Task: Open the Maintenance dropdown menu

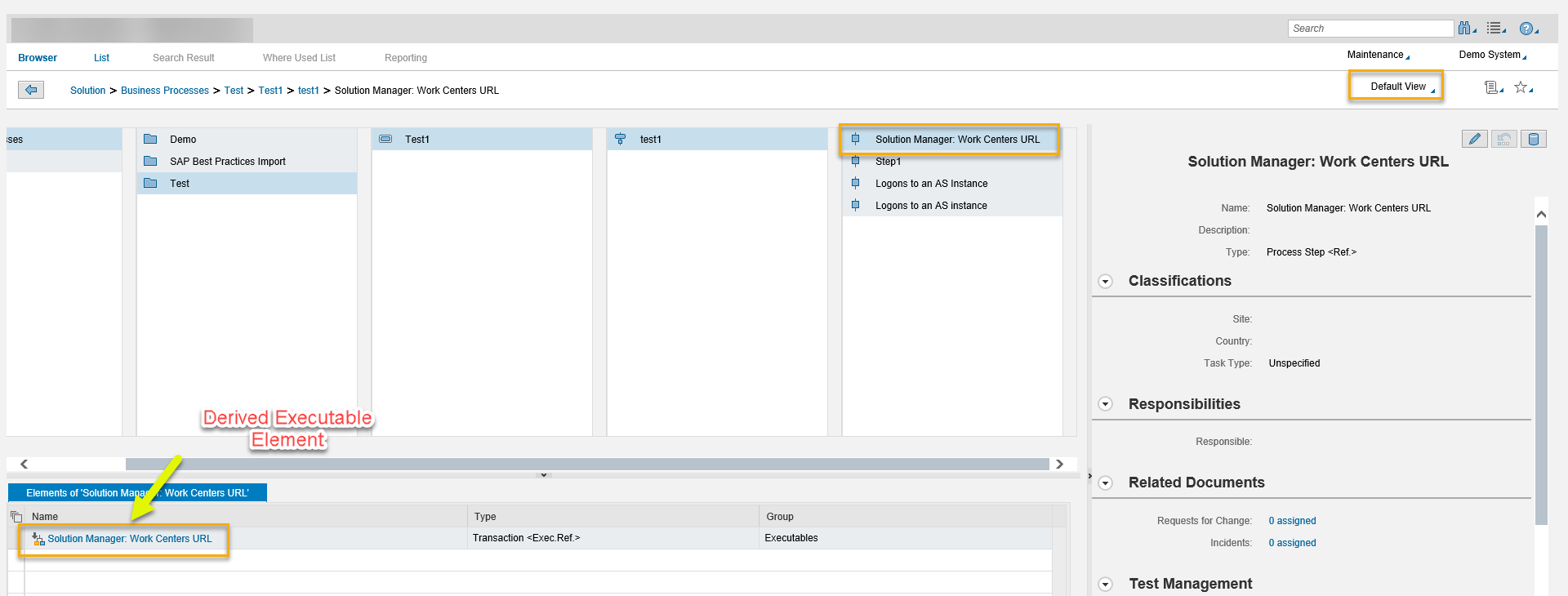Action: pyautogui.click(x=1379, y=55)
